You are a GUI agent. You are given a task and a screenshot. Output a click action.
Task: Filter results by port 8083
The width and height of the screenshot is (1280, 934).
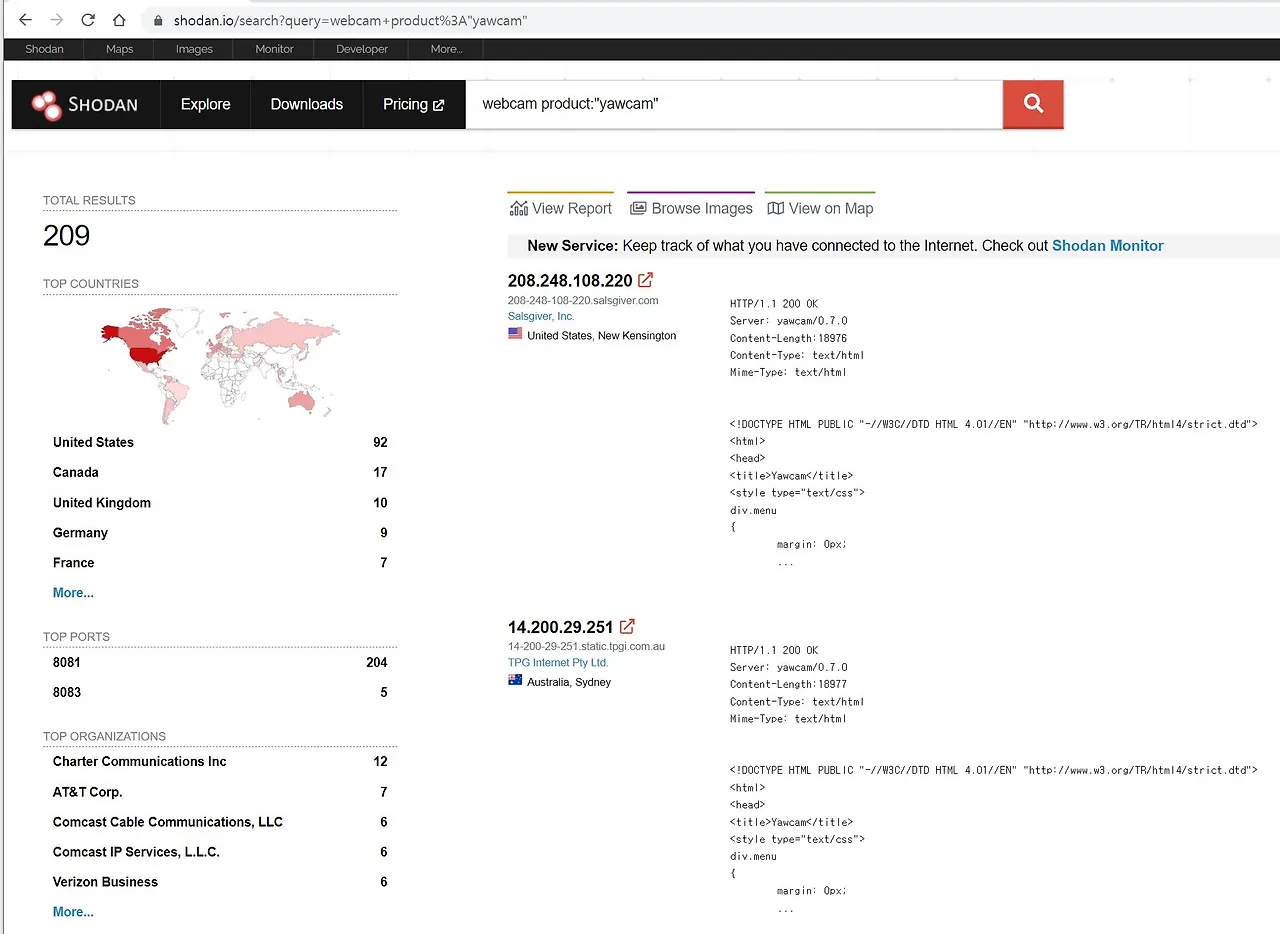[x=67, y=692]
